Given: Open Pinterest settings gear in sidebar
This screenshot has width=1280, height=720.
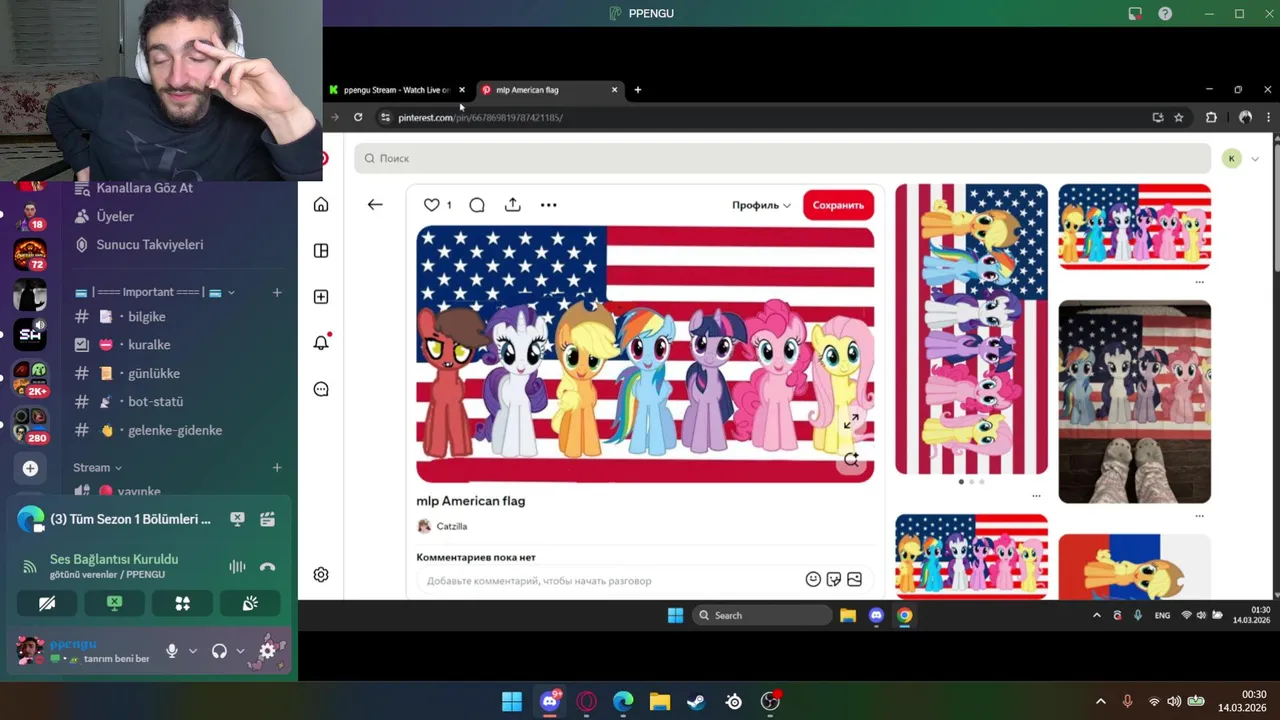Looking at the screenshot, I should click(321, 574).
